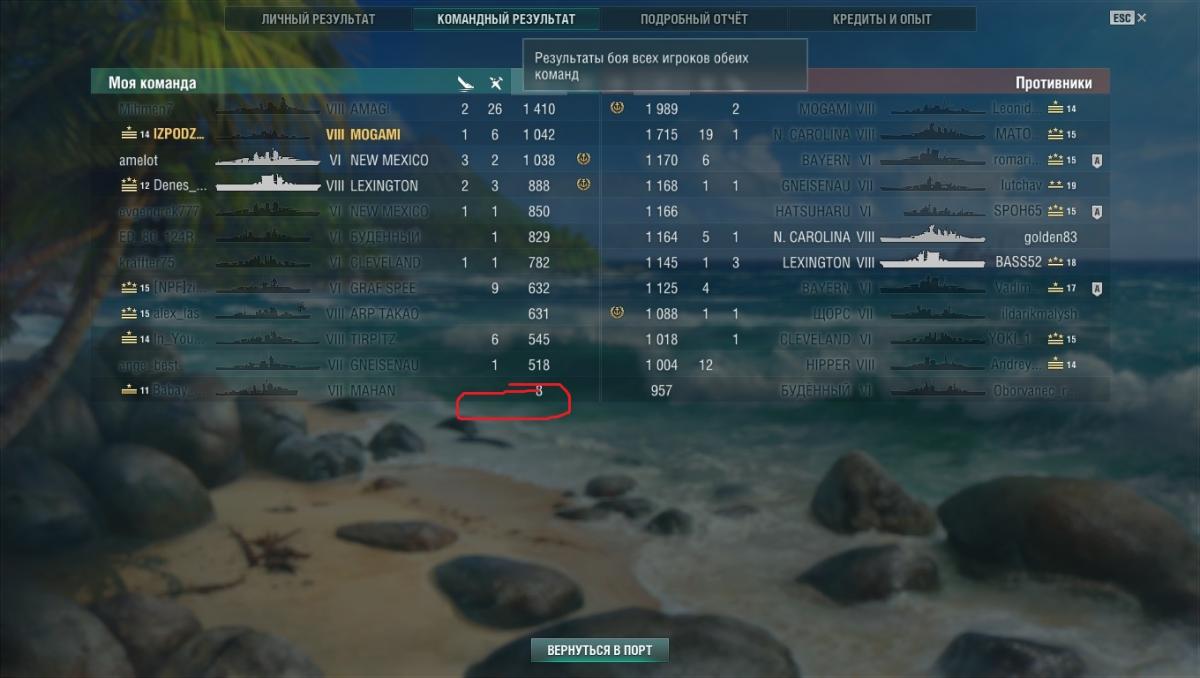Click the Вернуться в порт button
The height and width of the screenshot is (678, 1200).
coord(600,650)
